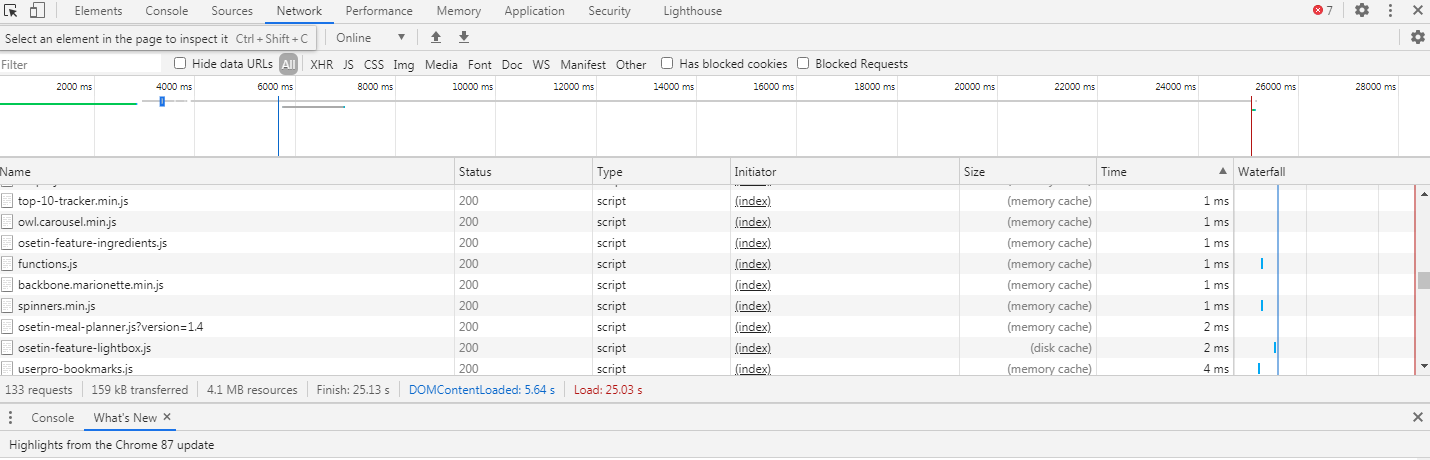
Task: Open DevTools settings gear in top bar
Action: coord(1362,11)
